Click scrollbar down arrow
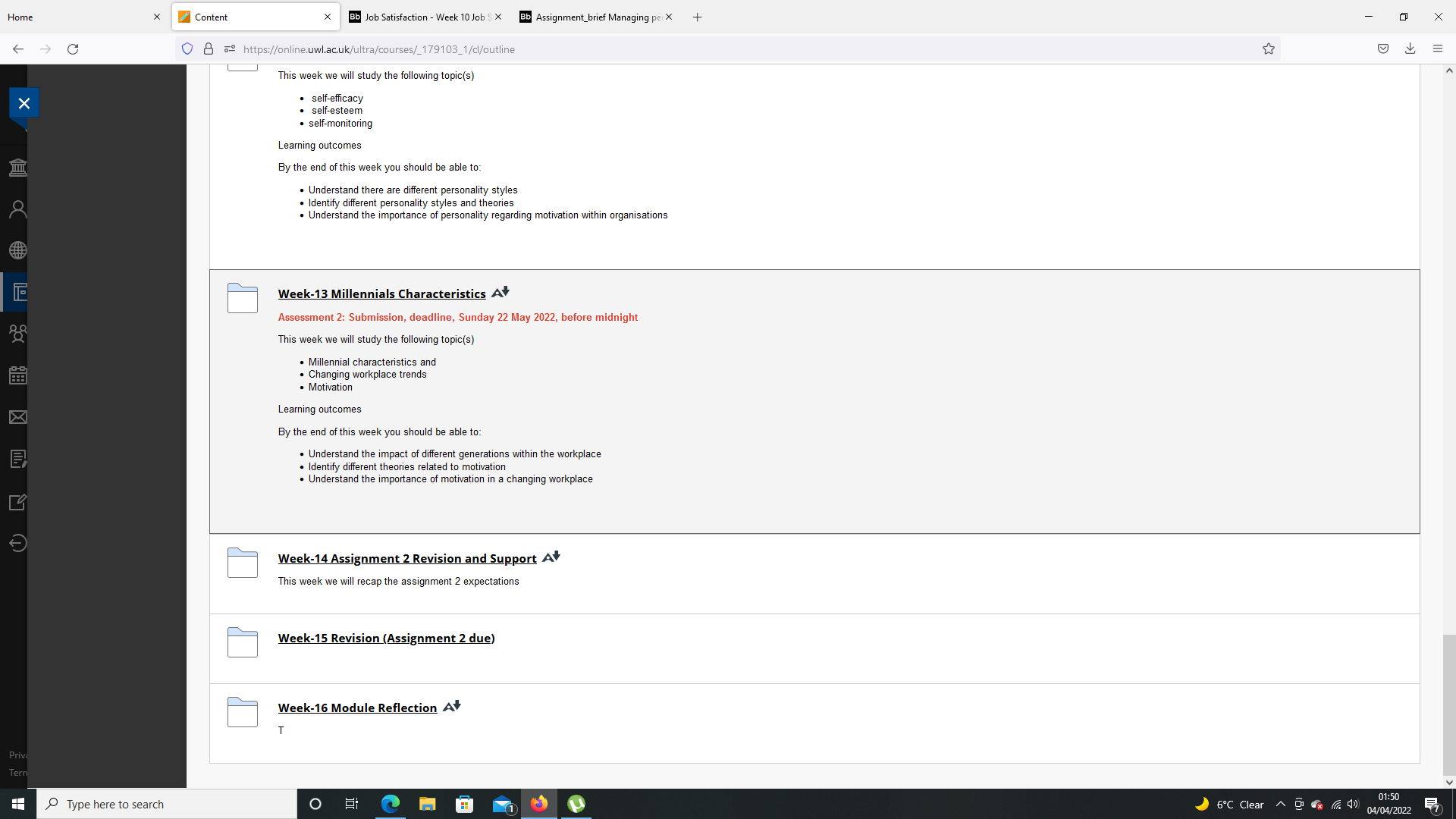1456x819 pixels. click(1449, 783)
